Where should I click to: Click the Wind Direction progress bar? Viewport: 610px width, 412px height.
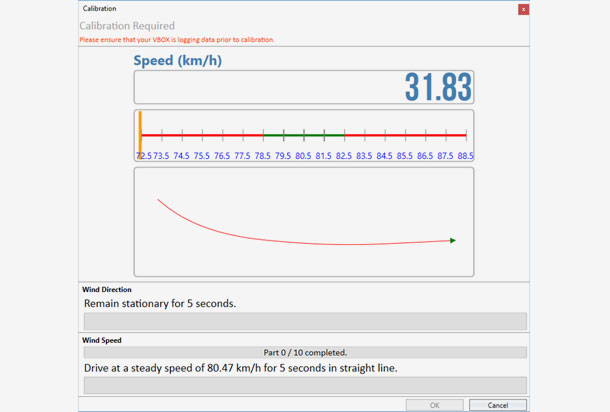point(304,321)
